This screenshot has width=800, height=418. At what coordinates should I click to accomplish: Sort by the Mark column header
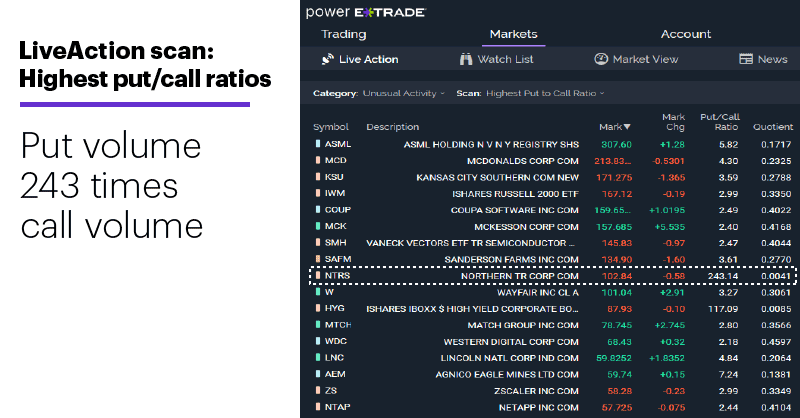(615, 127)
